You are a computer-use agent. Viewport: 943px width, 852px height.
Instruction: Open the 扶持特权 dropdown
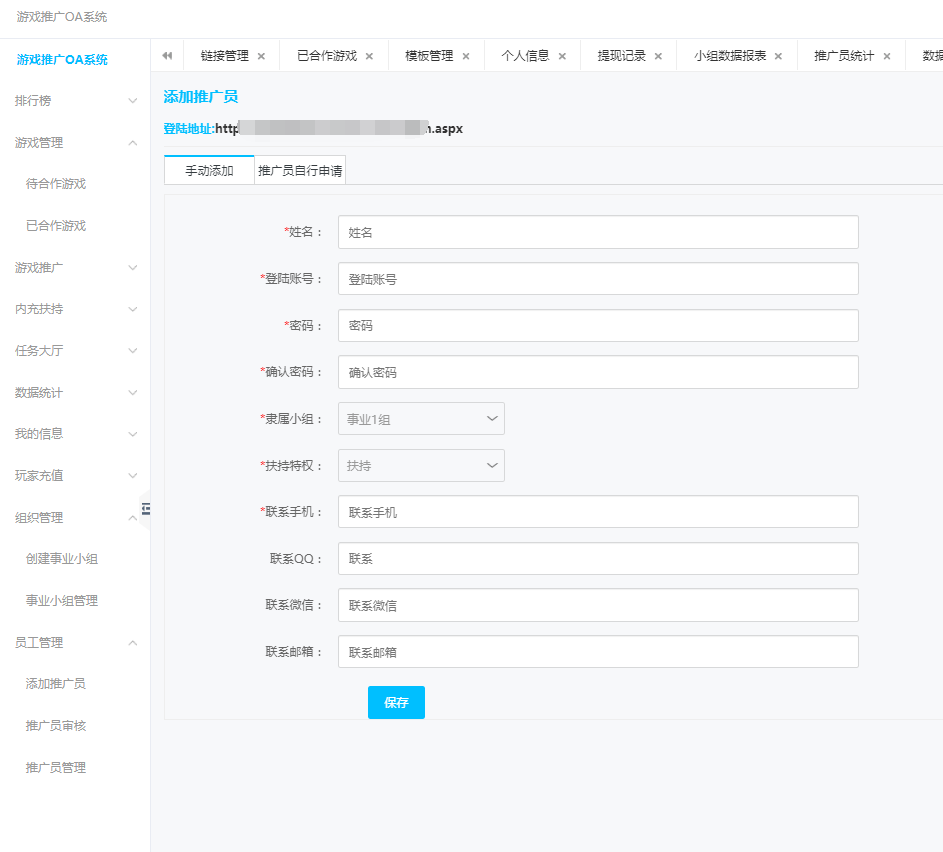coord(421,466)
